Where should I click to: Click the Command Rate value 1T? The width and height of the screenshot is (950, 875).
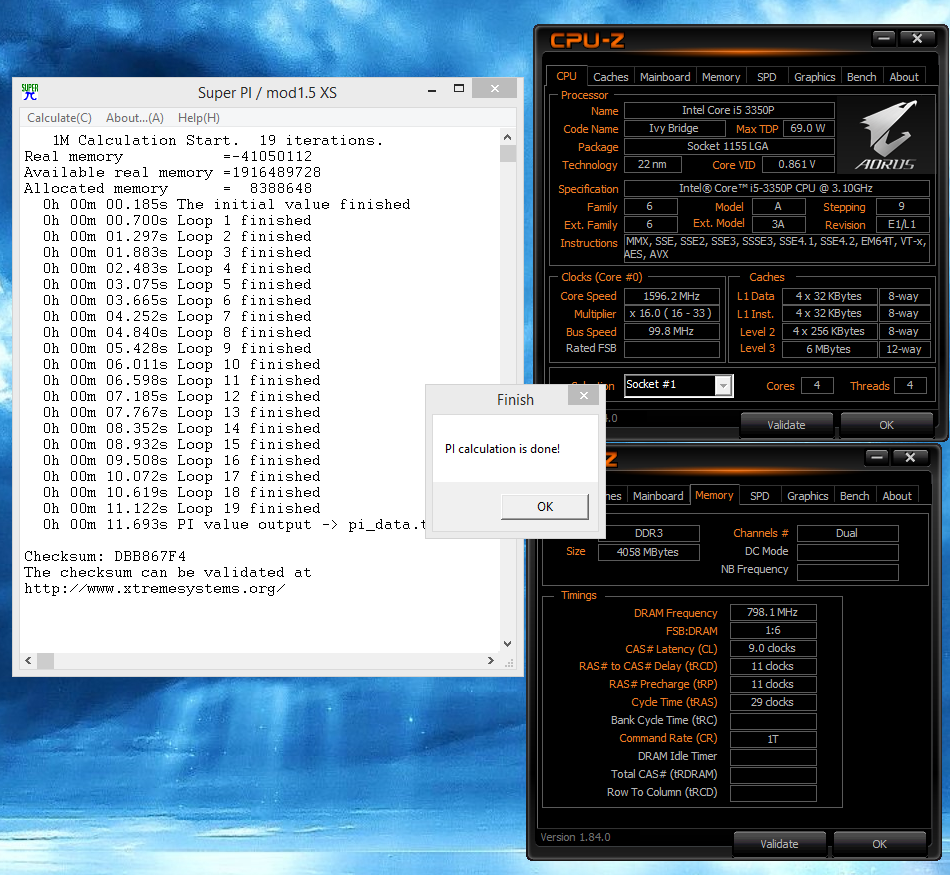[772, 739]
